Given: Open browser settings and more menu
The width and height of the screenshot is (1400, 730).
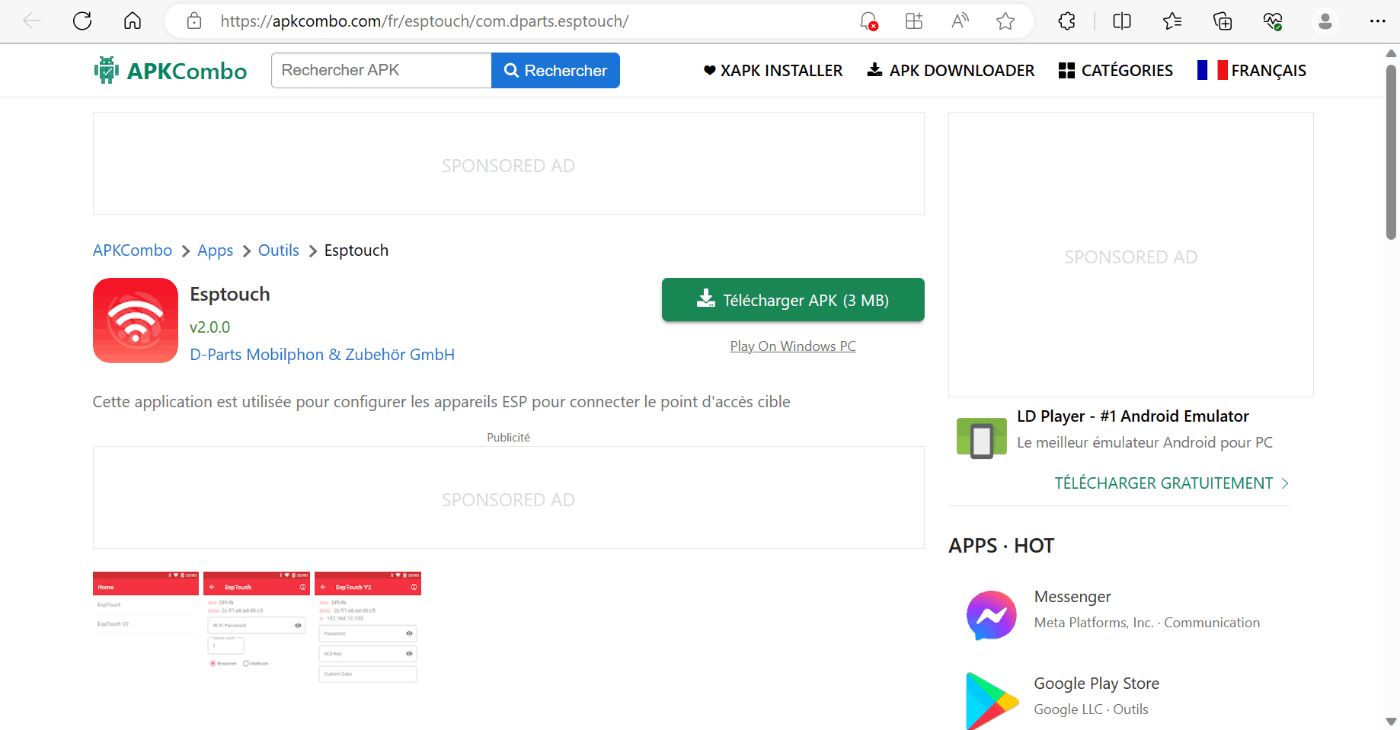Looking at the screenshot, I should coord(1377,21).
